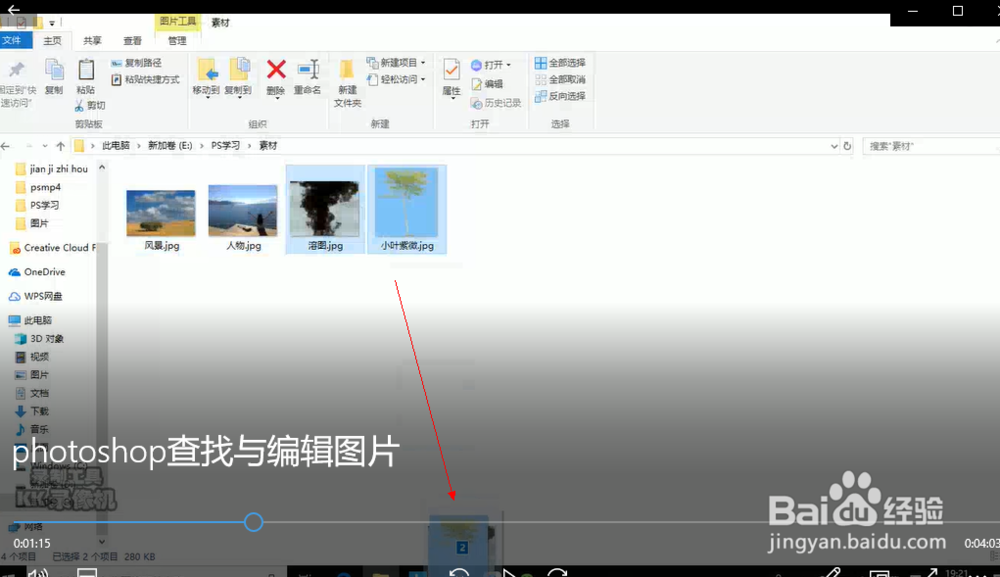Screen dimensions: 1000x577
Task: Select WPS网盘 in navigation pane
Action: (x=36, y=296)
